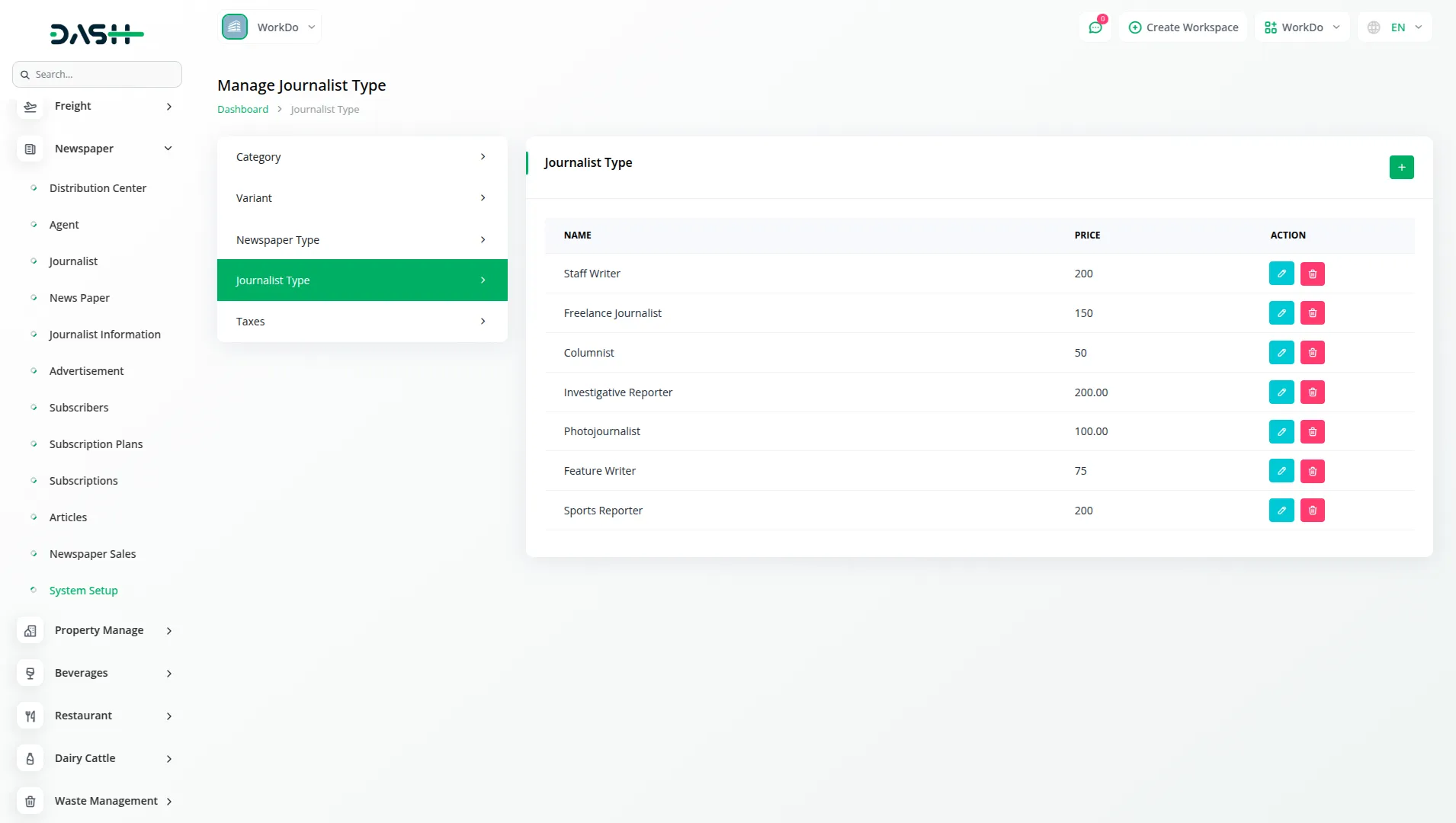Edit the Photojournalist journalist type
The width and height of the screenshot is (1456, 823).
point(1281,432)
